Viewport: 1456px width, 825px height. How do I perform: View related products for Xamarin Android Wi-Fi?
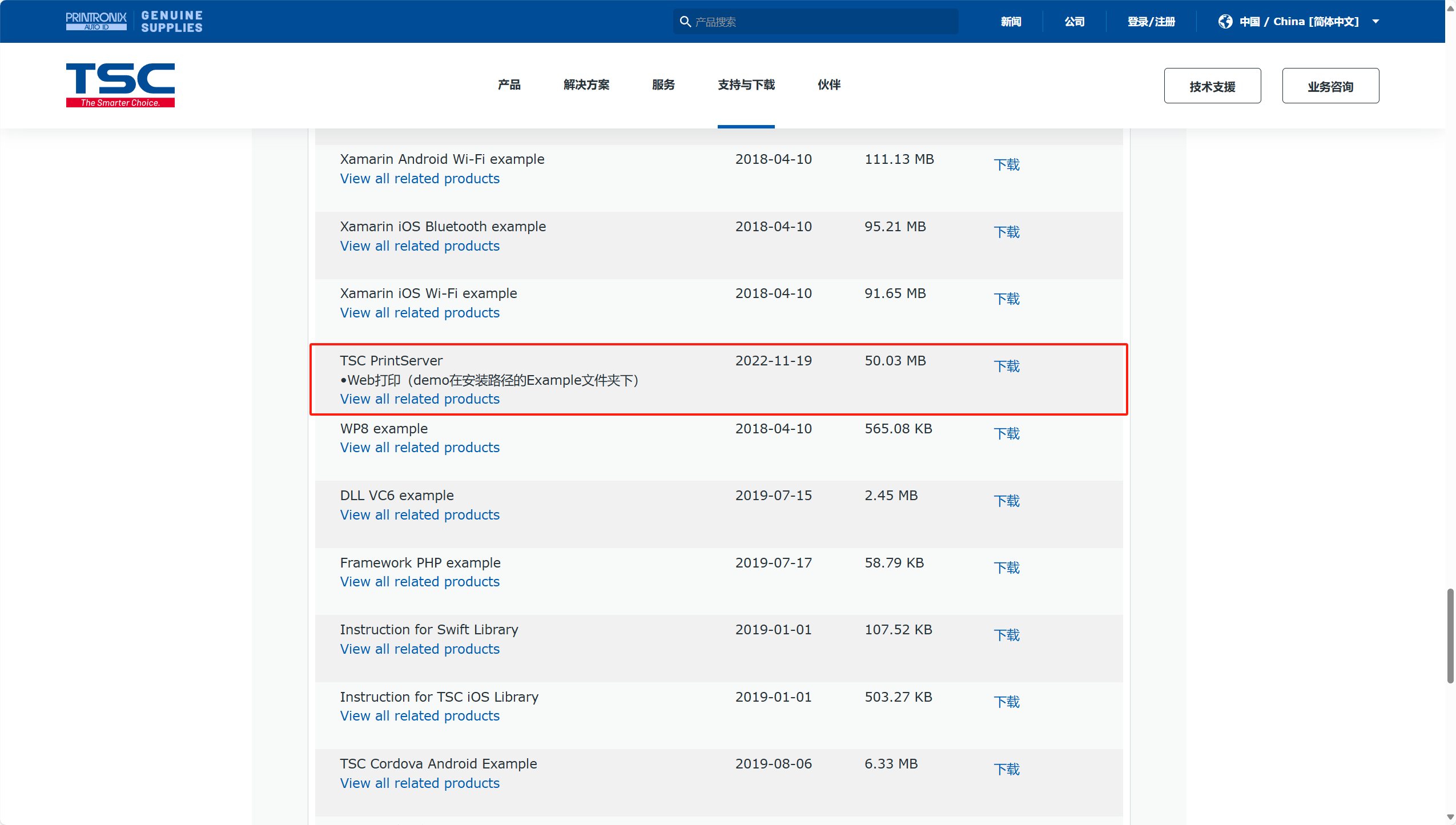coord(420,179)
